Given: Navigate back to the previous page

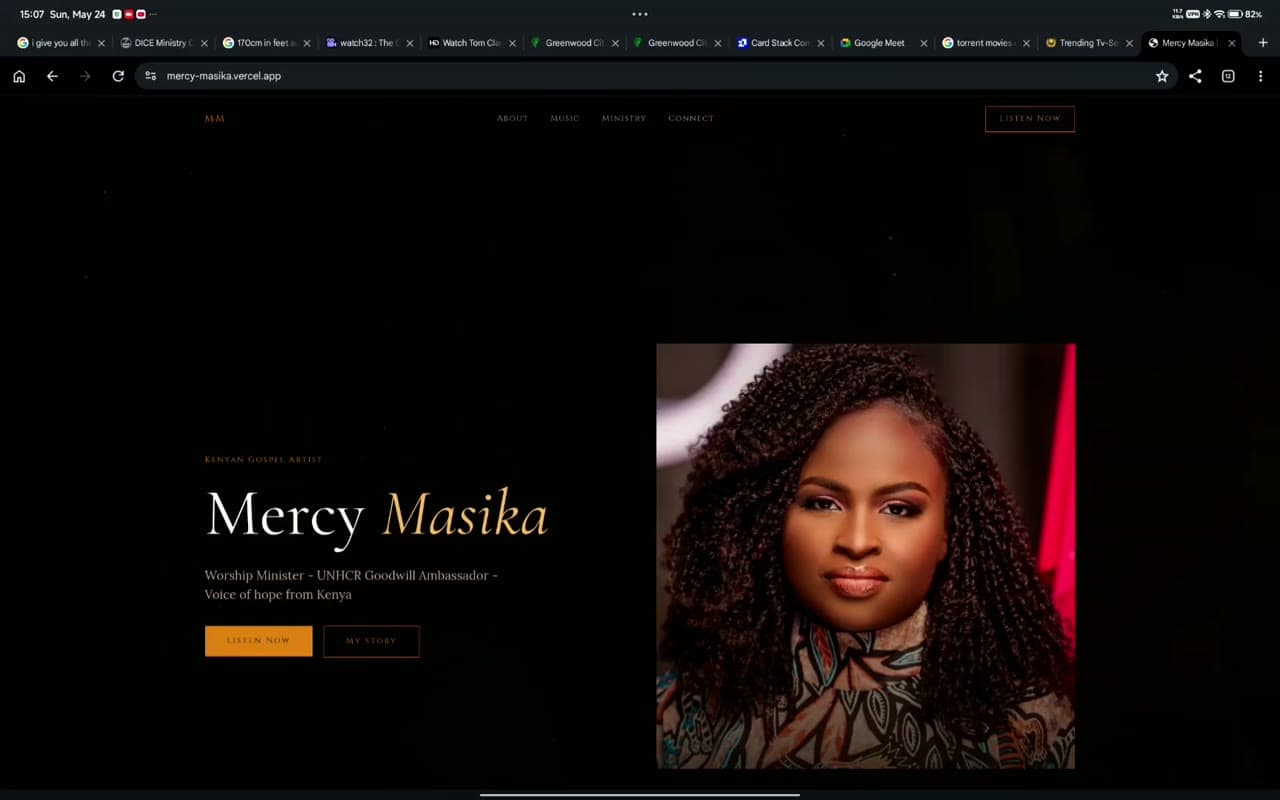Looking at the screenshot, I should pyautogui.click(x=52, y=76).
